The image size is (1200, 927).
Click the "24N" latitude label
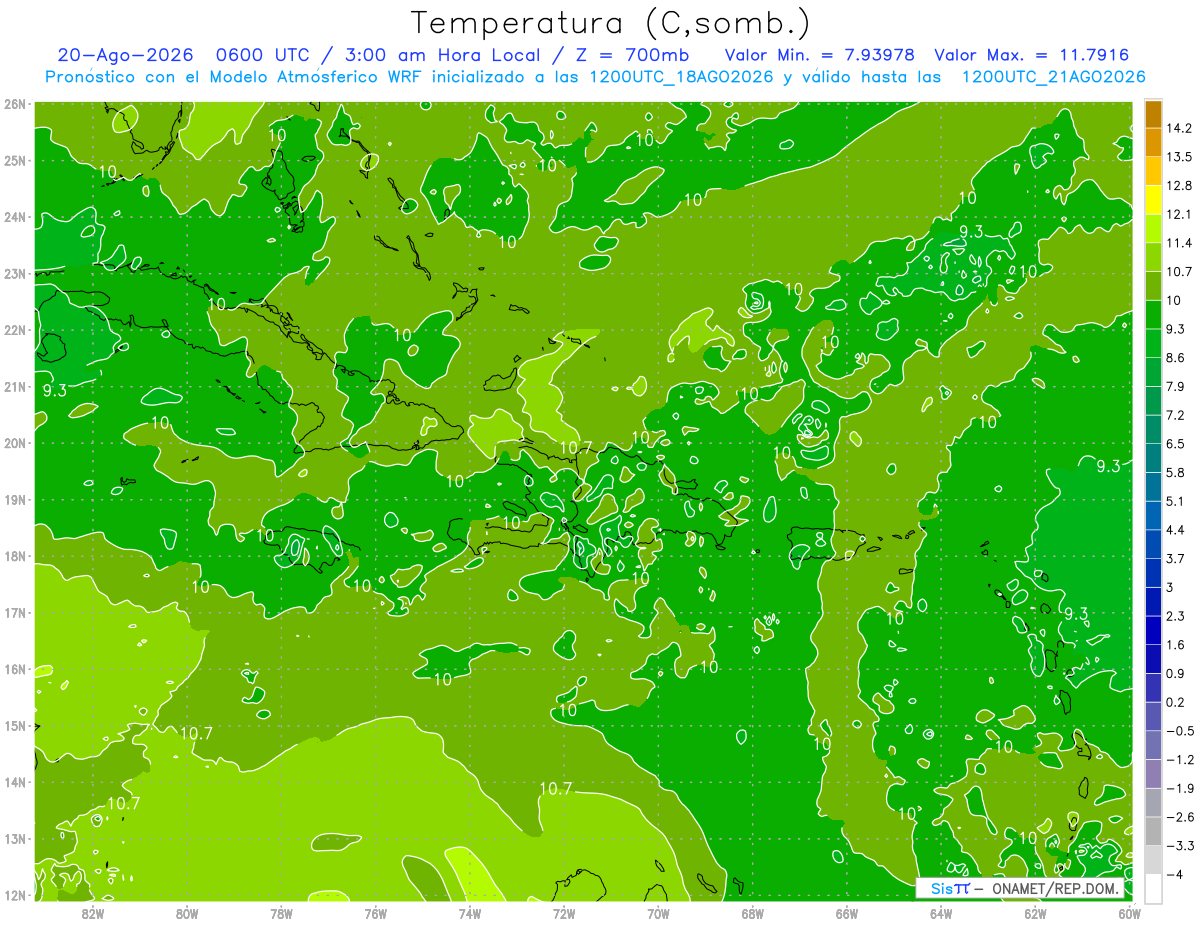click(x=15, y=217)
